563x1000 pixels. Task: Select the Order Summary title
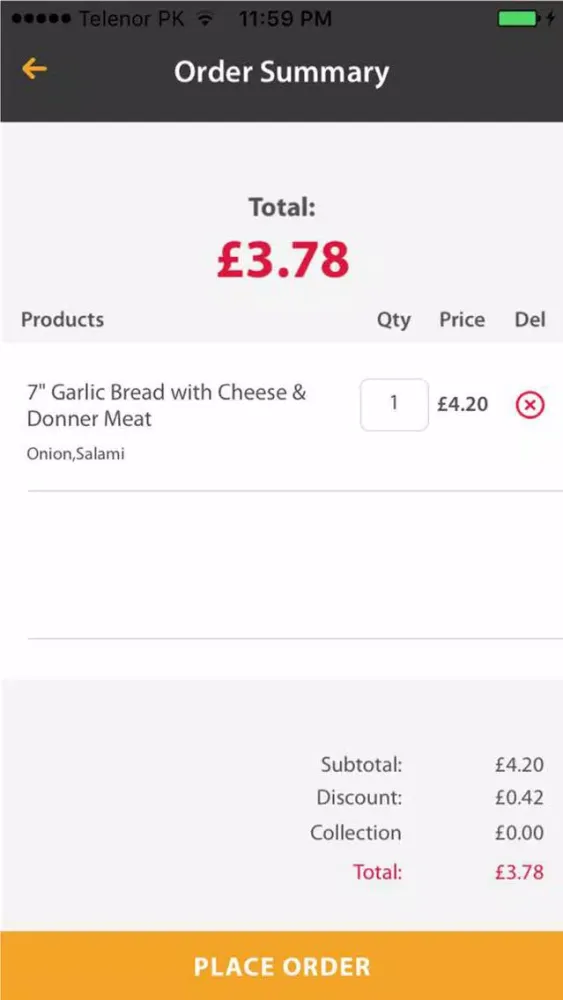coord(281,71)
